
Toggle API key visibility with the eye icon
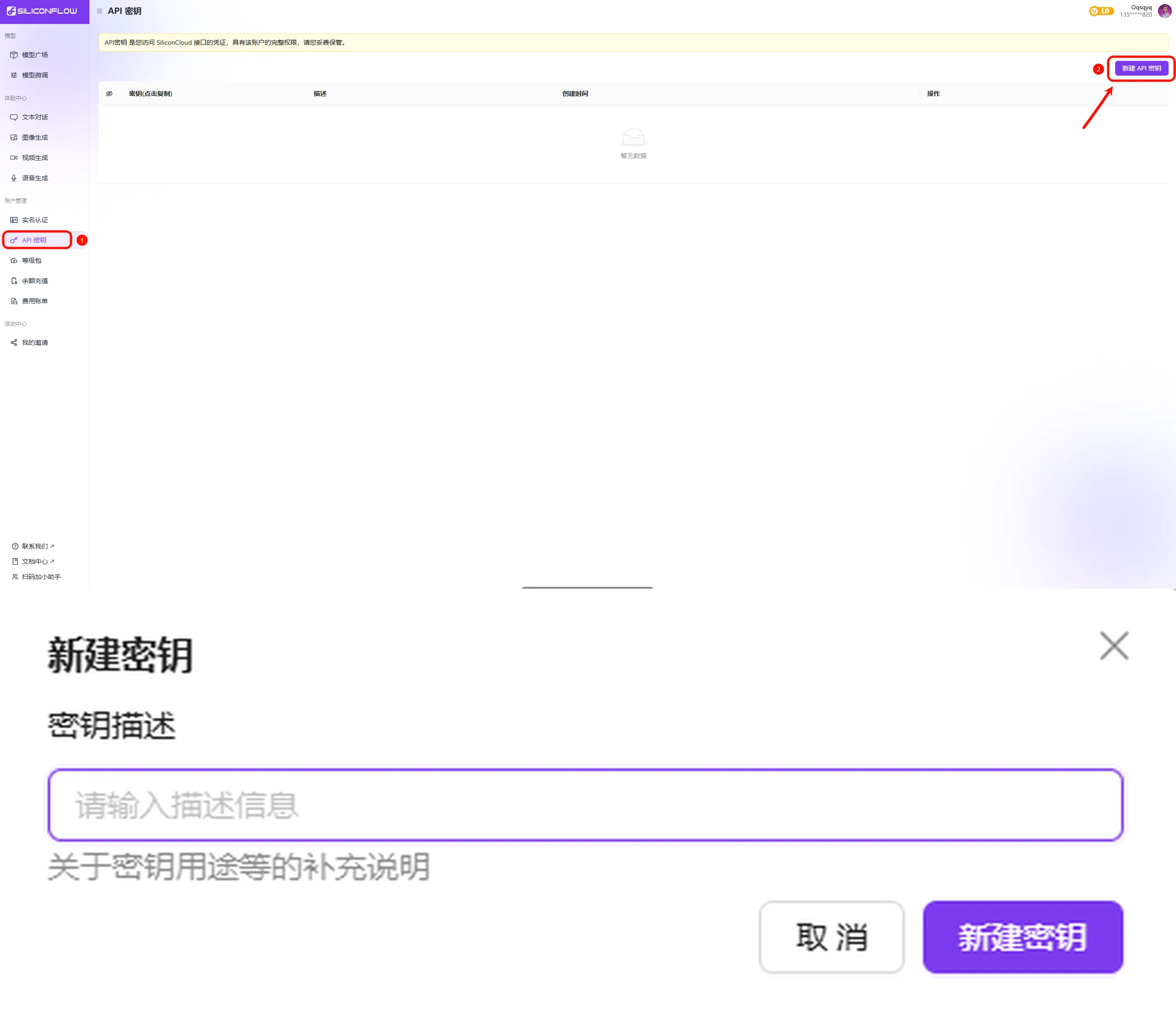pos(110,94)
